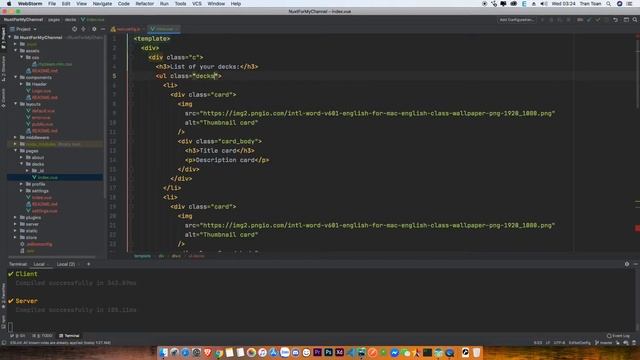Click the window layout icon in top toolbar
This screenshot has width=640, height=360.
[626, 20]
